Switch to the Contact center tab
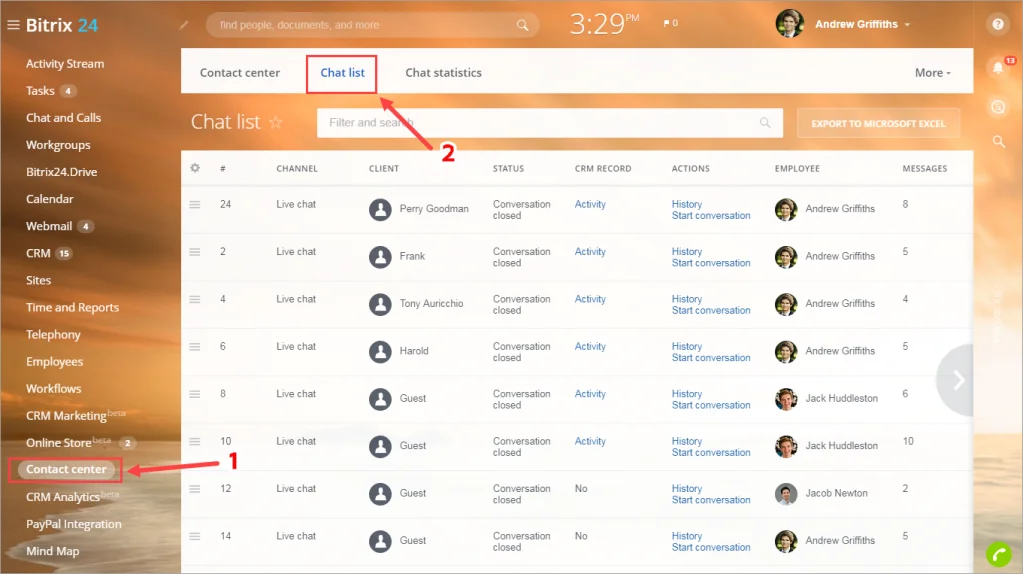This screenshot has width=1023, height=574. [239, 73]
